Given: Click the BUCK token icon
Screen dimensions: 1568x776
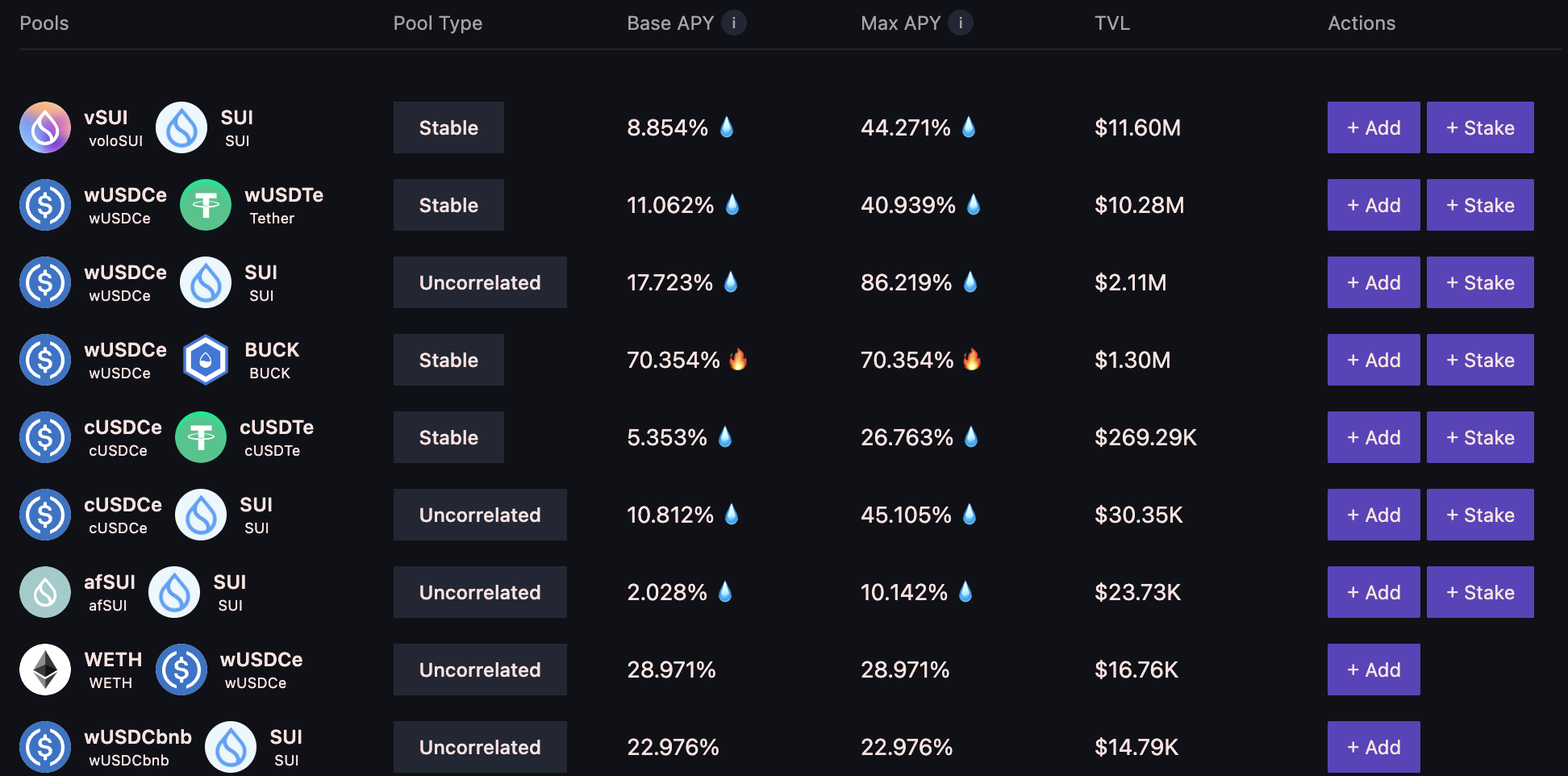Looking at the screenshot, I should [x=206, y=360].
